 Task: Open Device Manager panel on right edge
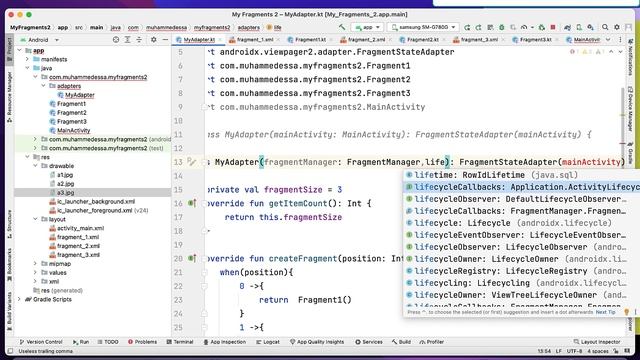tap(630, 109)
